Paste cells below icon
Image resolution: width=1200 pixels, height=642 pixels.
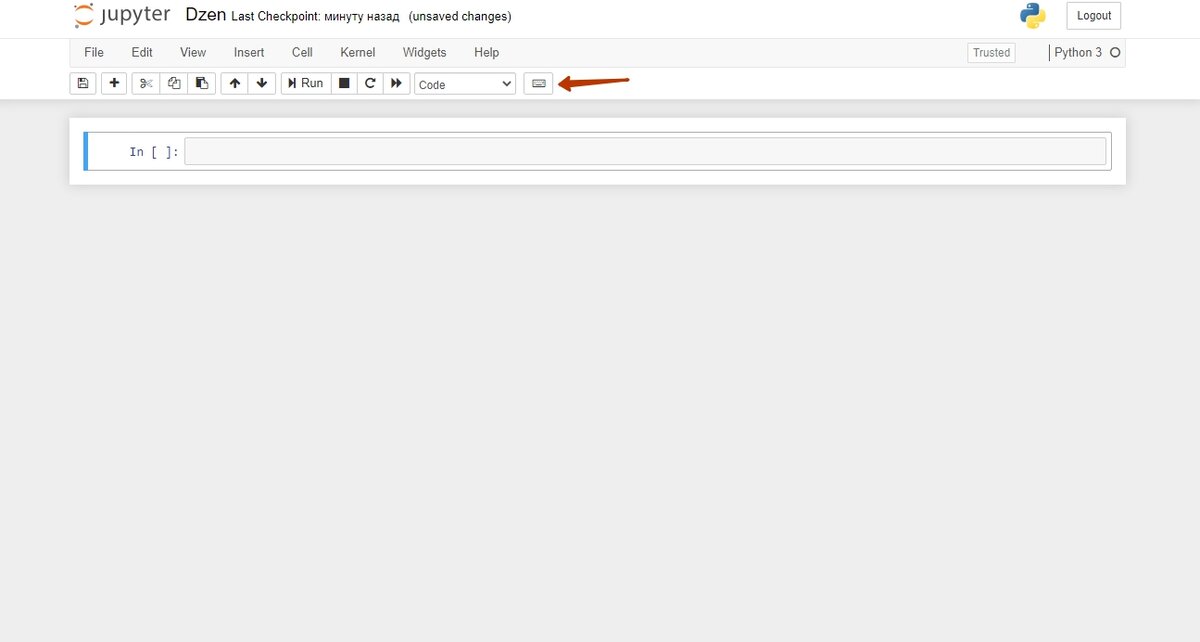202,84
